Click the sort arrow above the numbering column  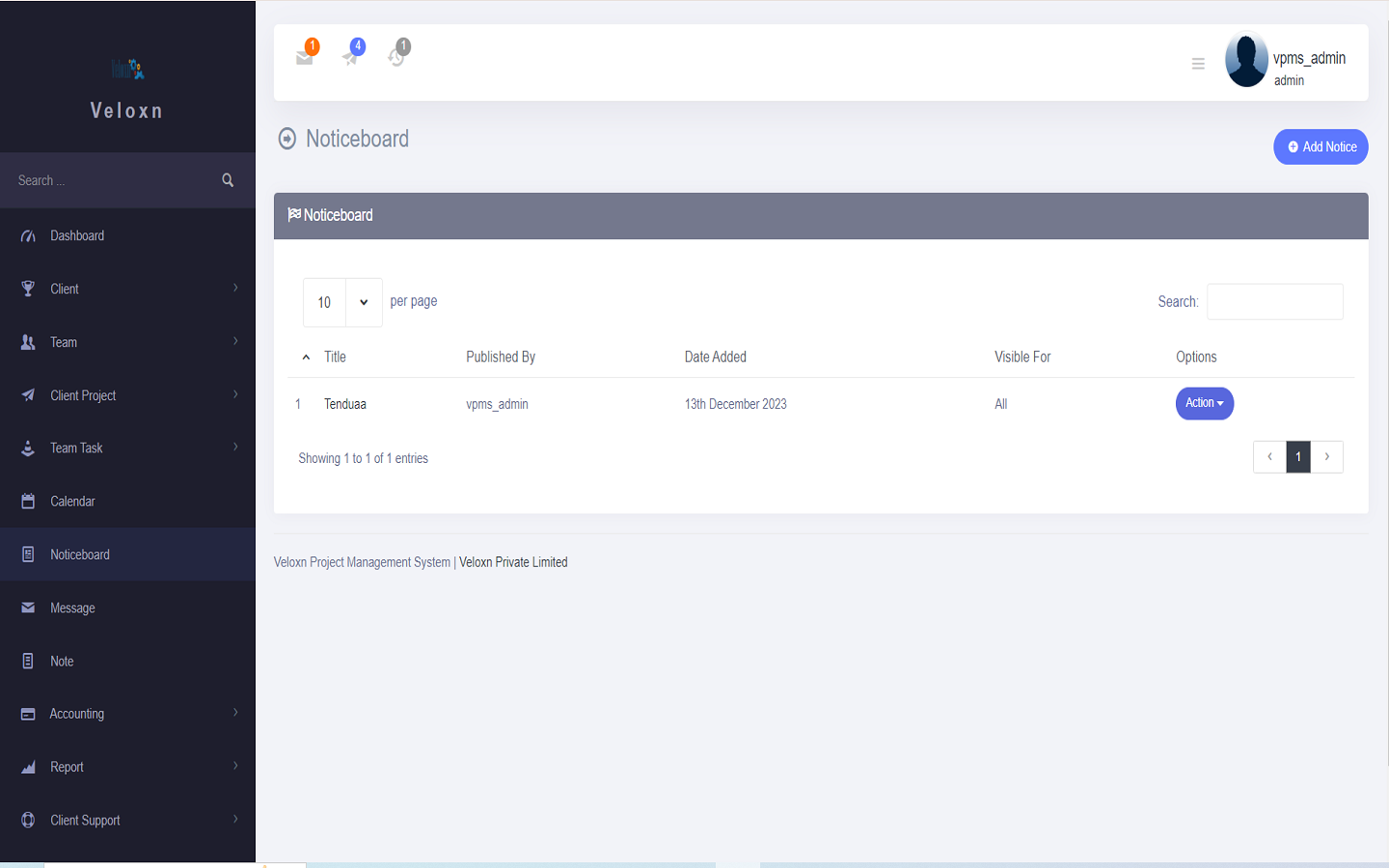[306, 357]
